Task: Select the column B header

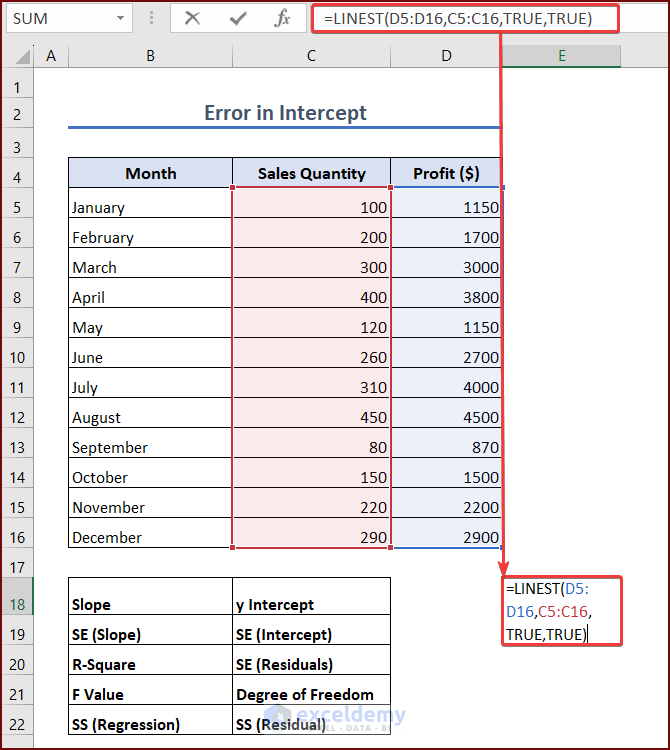Action: click(x=150, y=56)
